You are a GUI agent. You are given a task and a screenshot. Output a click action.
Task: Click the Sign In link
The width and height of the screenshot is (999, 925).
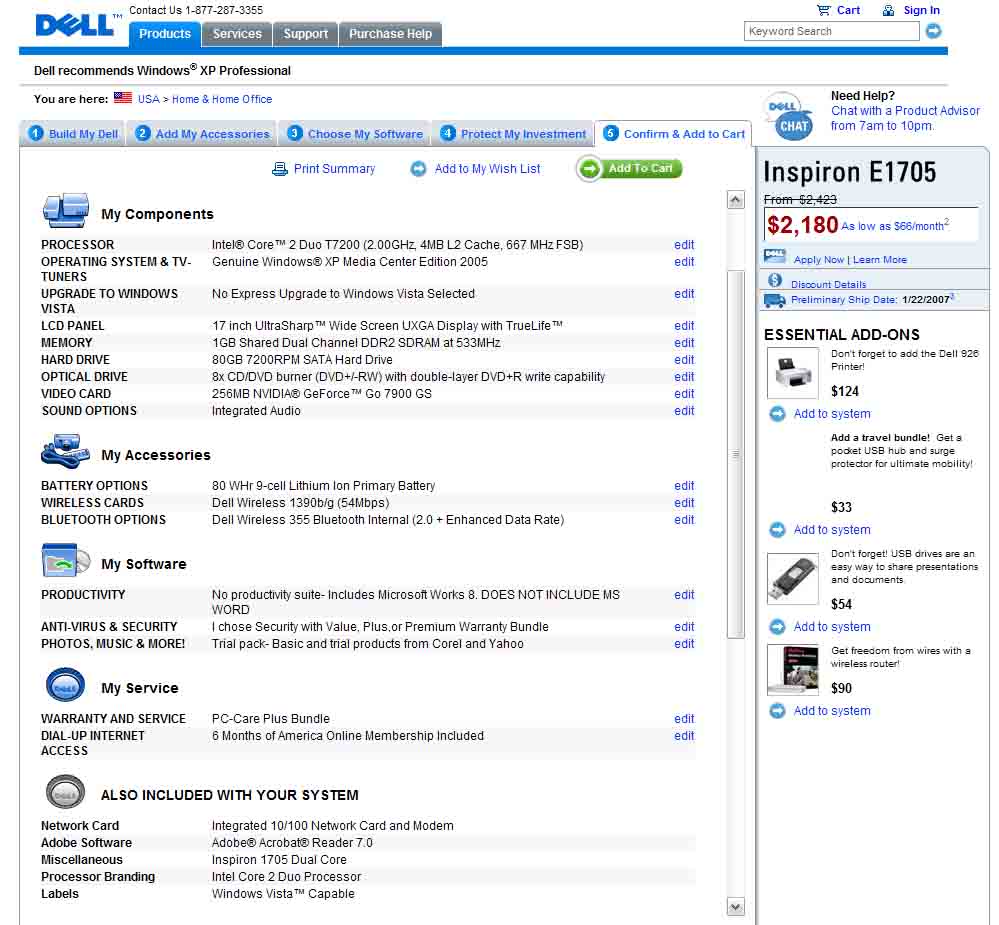point(921,10)
